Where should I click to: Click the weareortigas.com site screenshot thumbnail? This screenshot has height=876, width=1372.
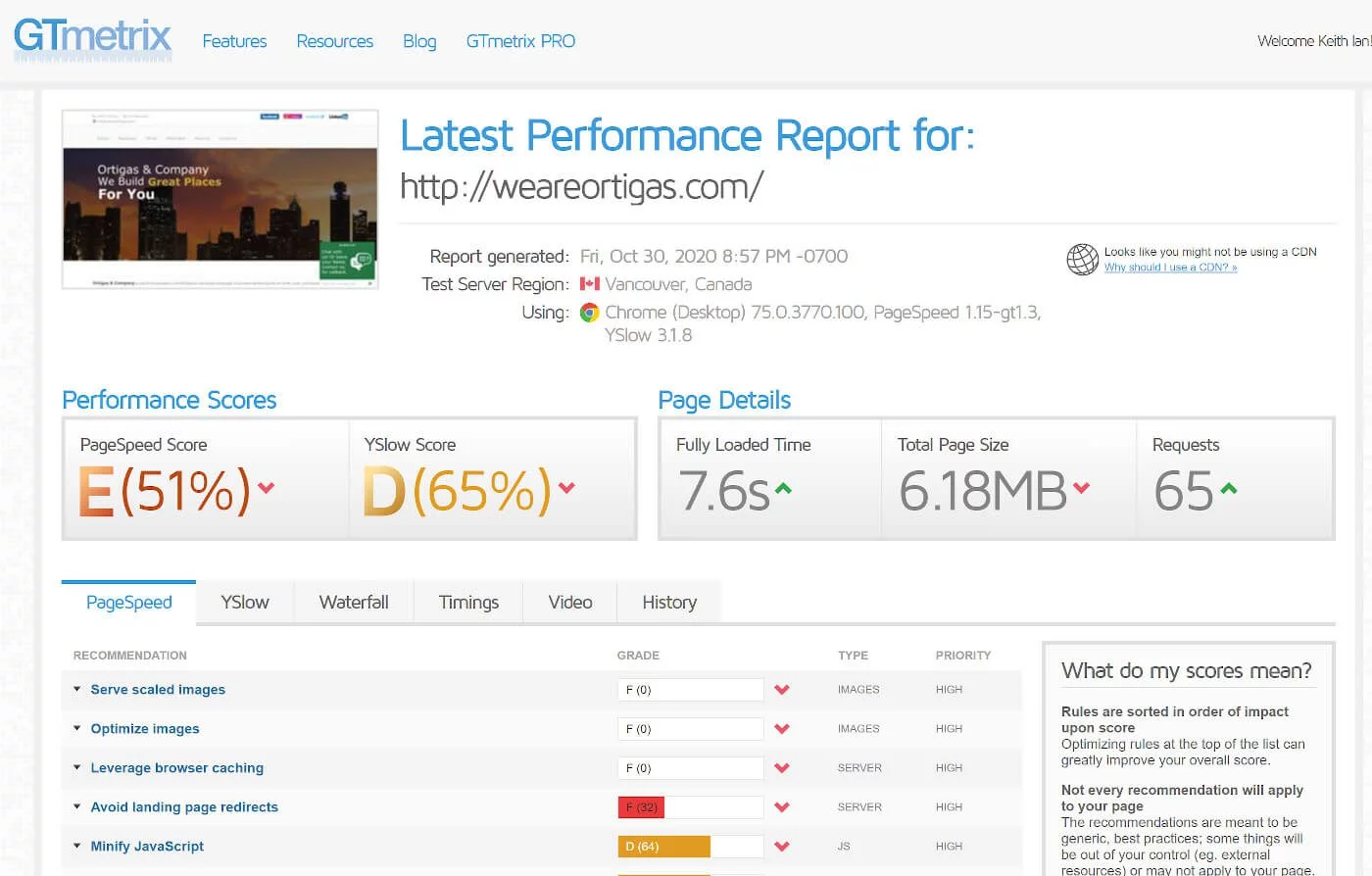pyautogui.click(x=220, y=199)
